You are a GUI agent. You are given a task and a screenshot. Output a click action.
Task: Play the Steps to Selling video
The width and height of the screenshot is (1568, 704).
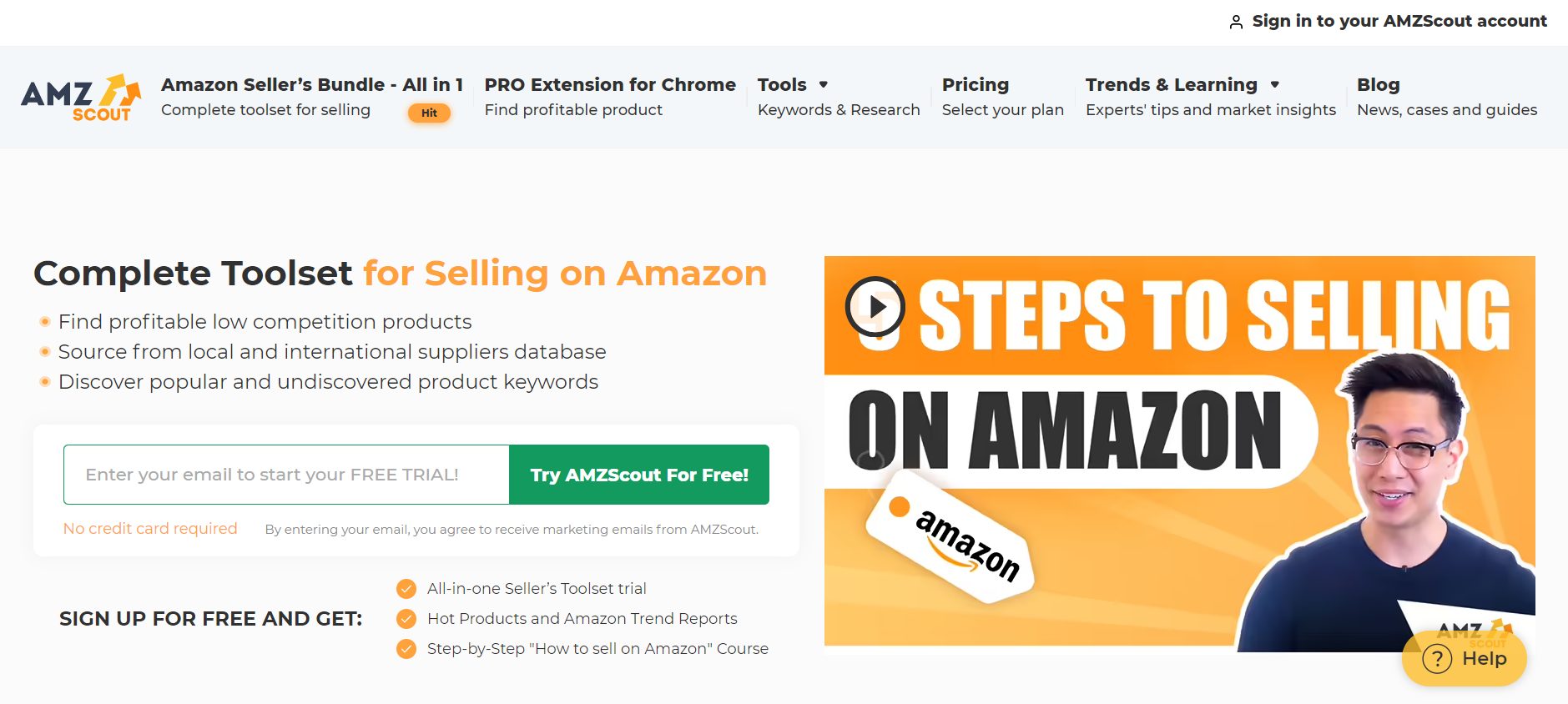[875, 307]
